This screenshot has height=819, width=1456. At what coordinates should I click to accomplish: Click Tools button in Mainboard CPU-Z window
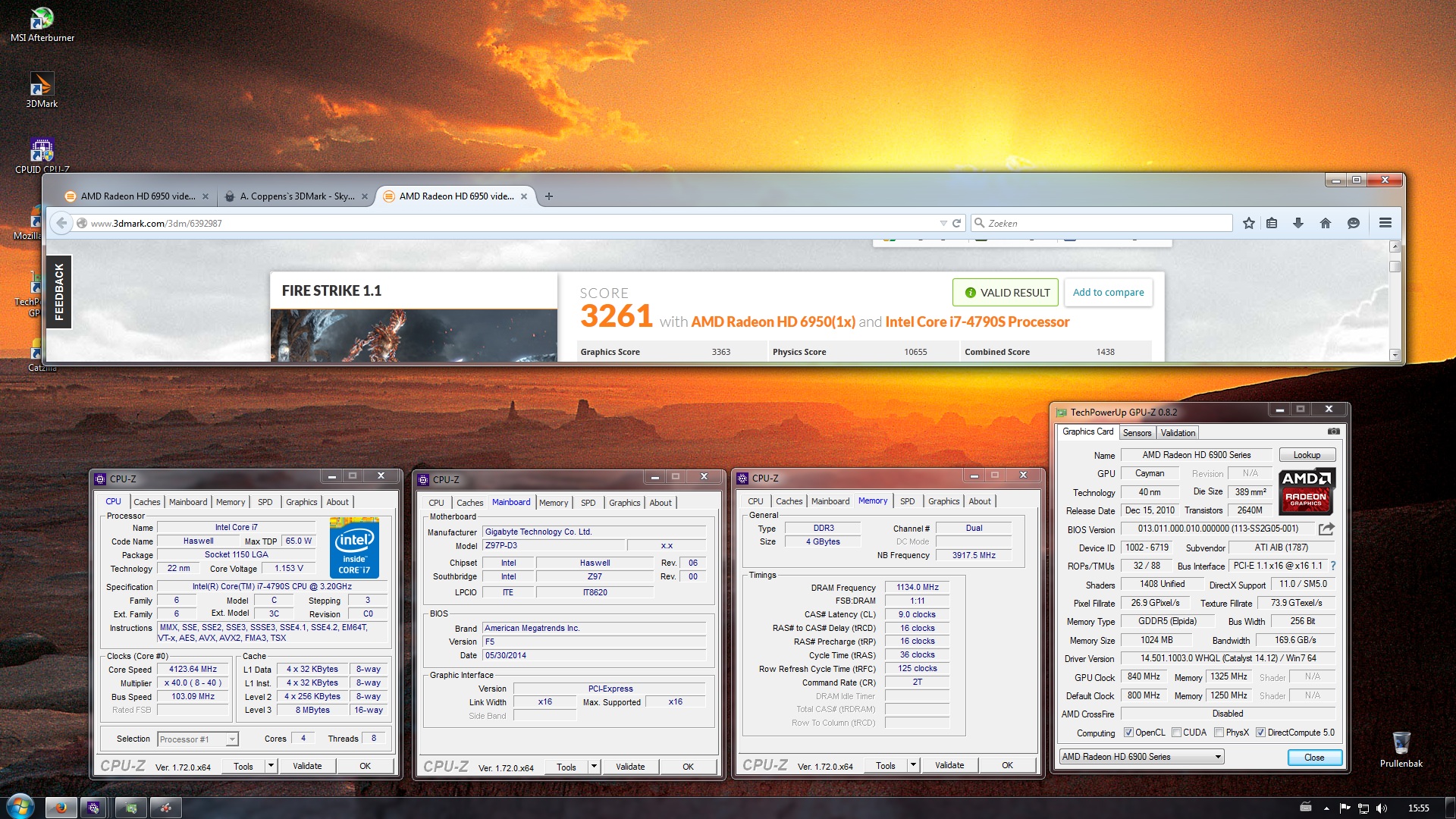point(566,767)
